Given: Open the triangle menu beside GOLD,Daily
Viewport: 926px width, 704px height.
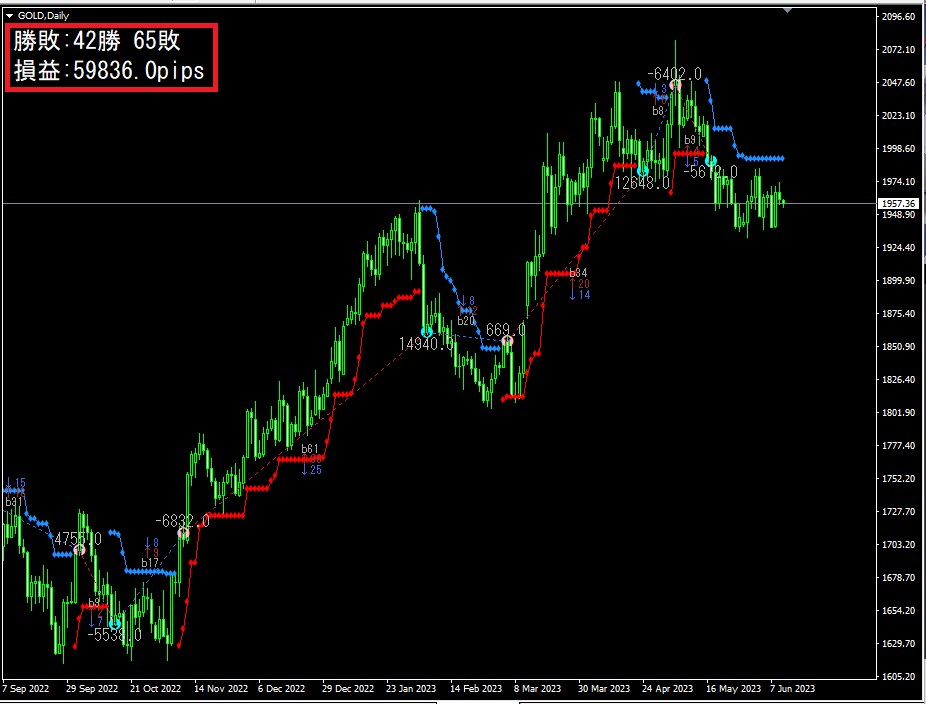Looking at the screenshot, I should tap(9, 16).
